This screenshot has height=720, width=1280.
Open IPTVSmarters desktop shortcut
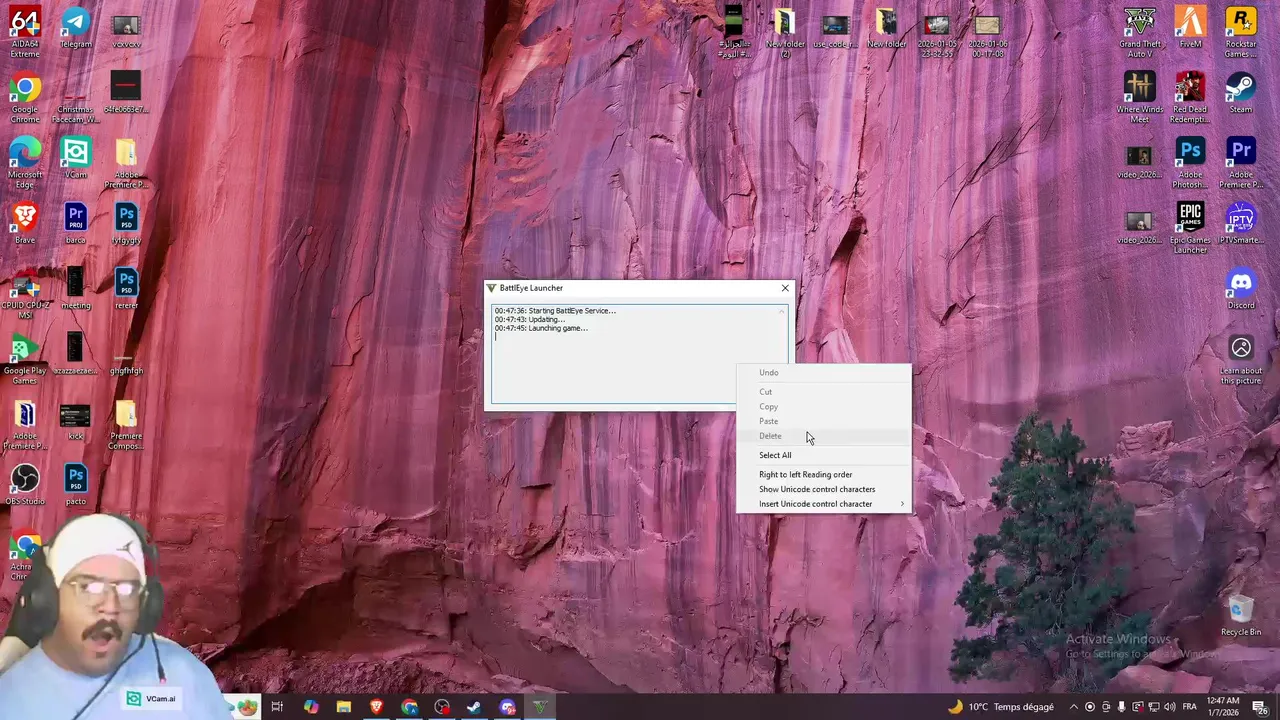pos(1241,223)
